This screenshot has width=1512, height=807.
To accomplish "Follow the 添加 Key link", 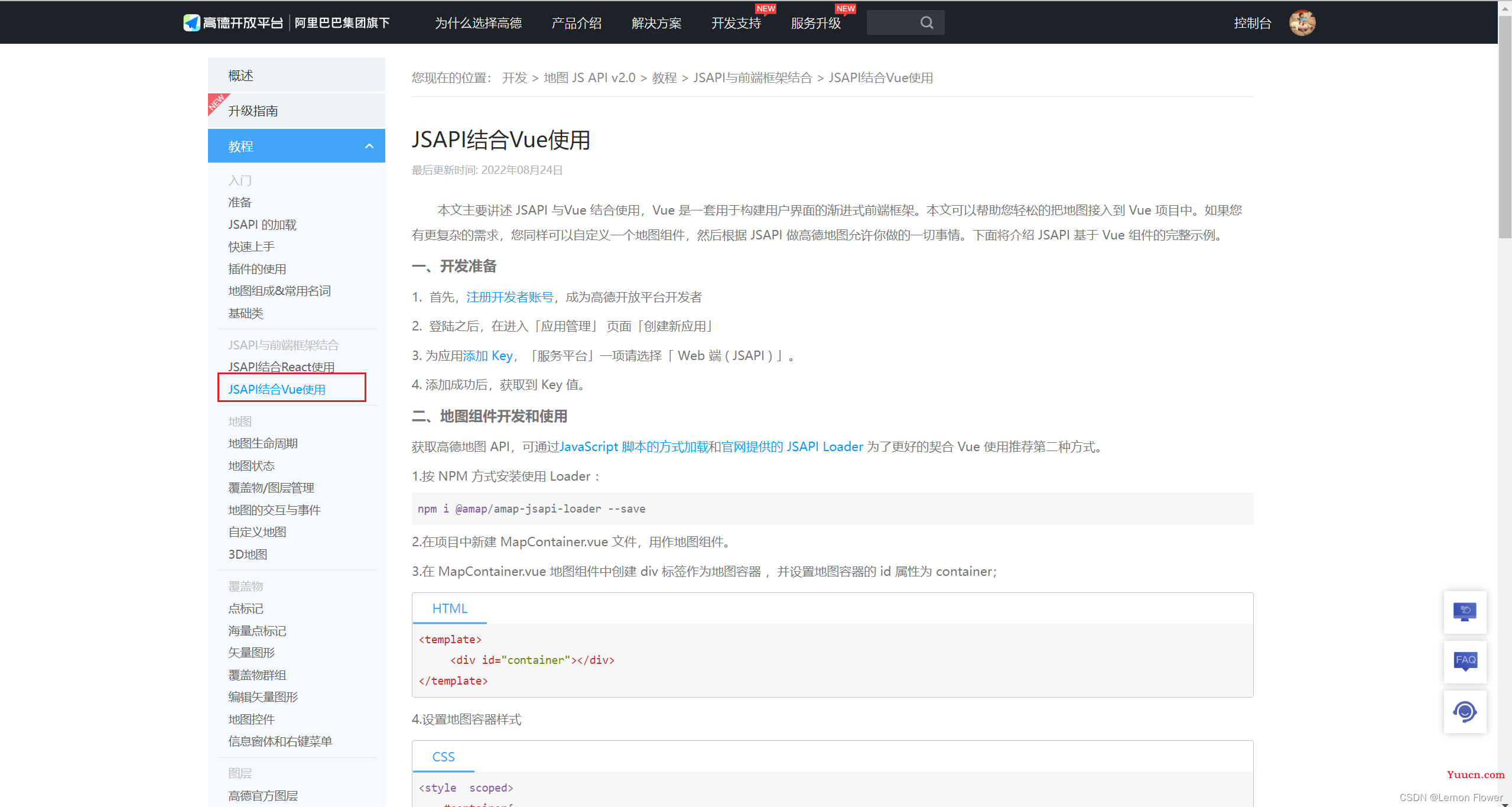I will point(487,355).
